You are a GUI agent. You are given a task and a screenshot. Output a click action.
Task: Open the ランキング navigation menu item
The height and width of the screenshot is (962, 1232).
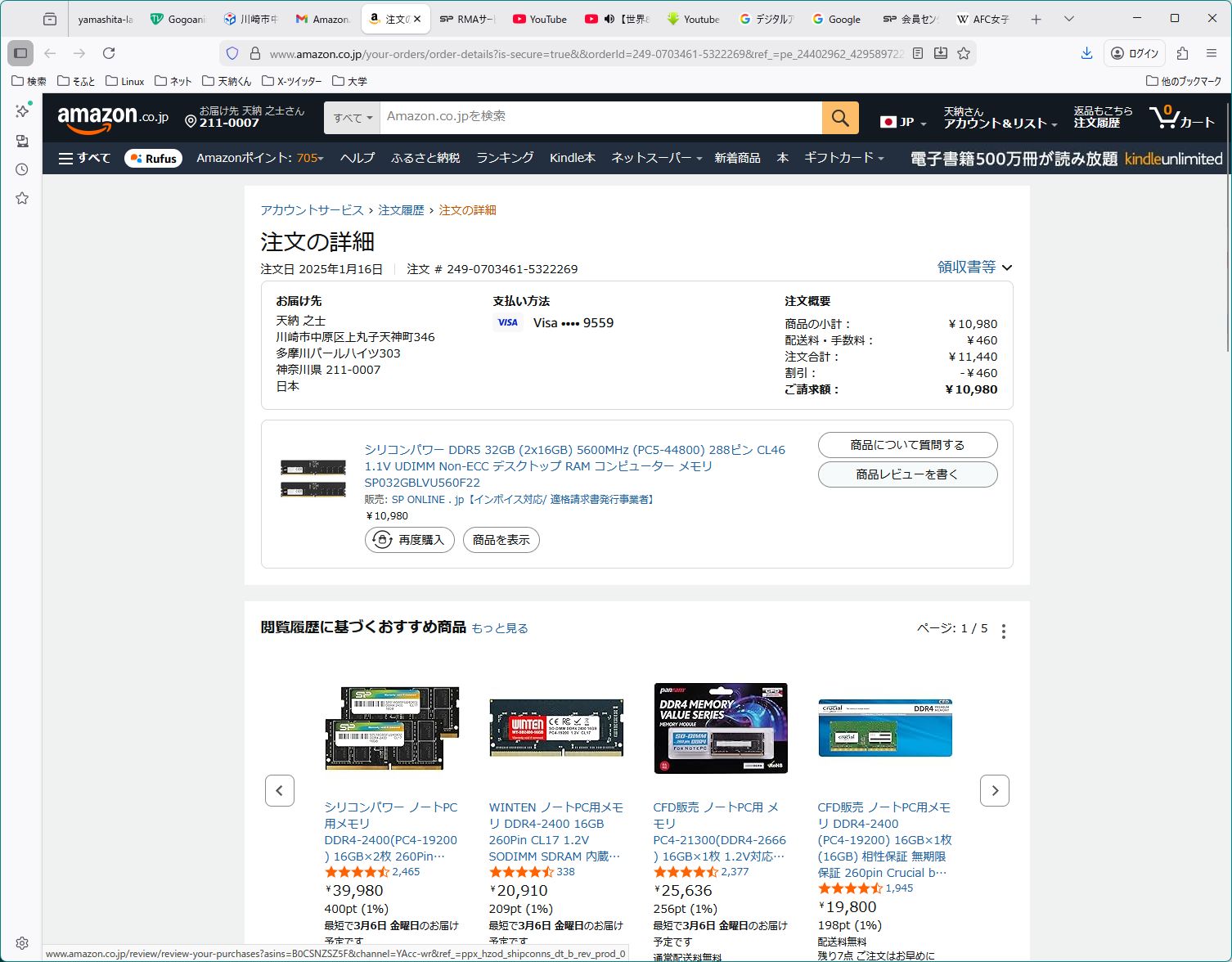[505, 158]
